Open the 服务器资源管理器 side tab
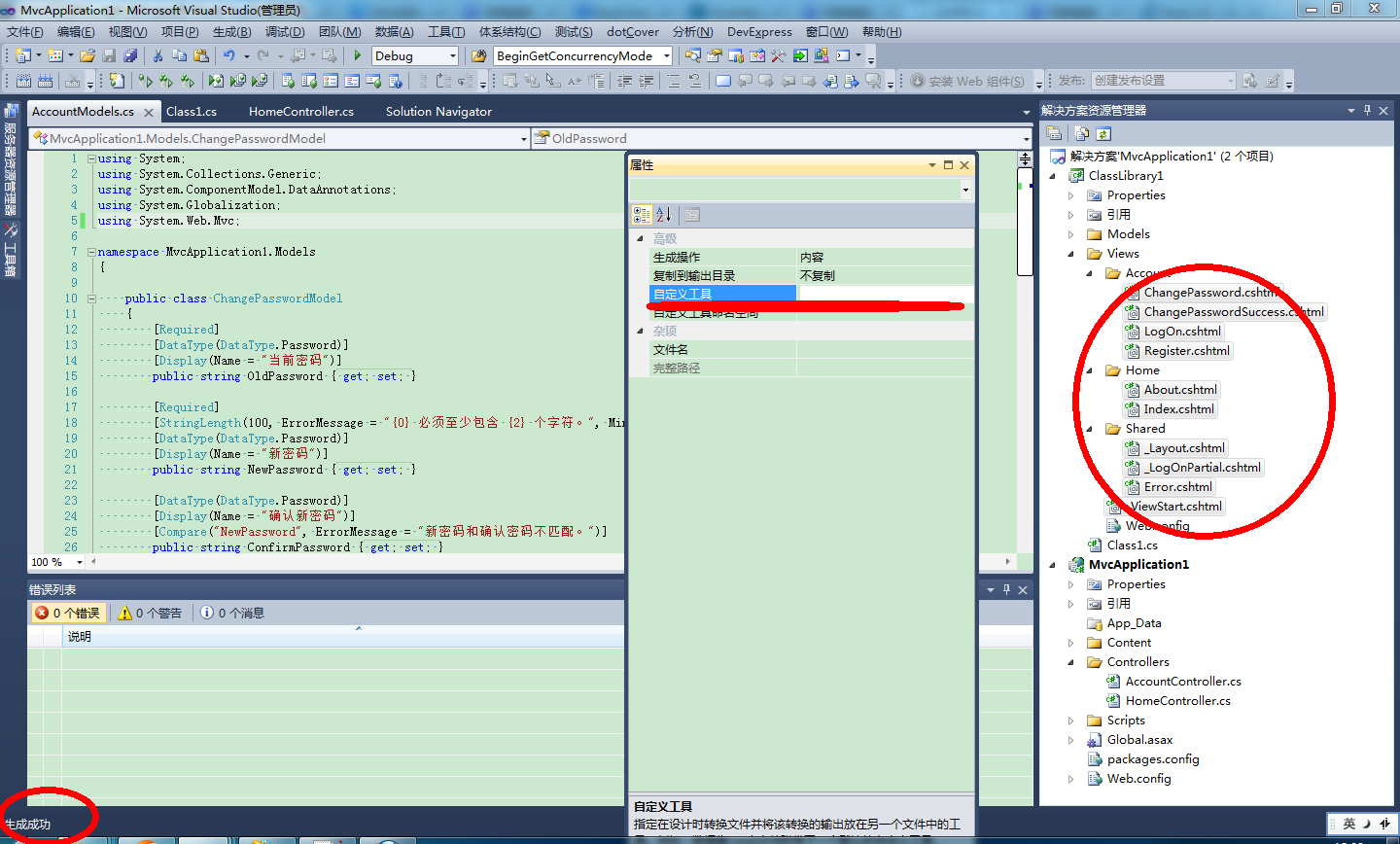 pyautogui.click(x=10, y=160)
